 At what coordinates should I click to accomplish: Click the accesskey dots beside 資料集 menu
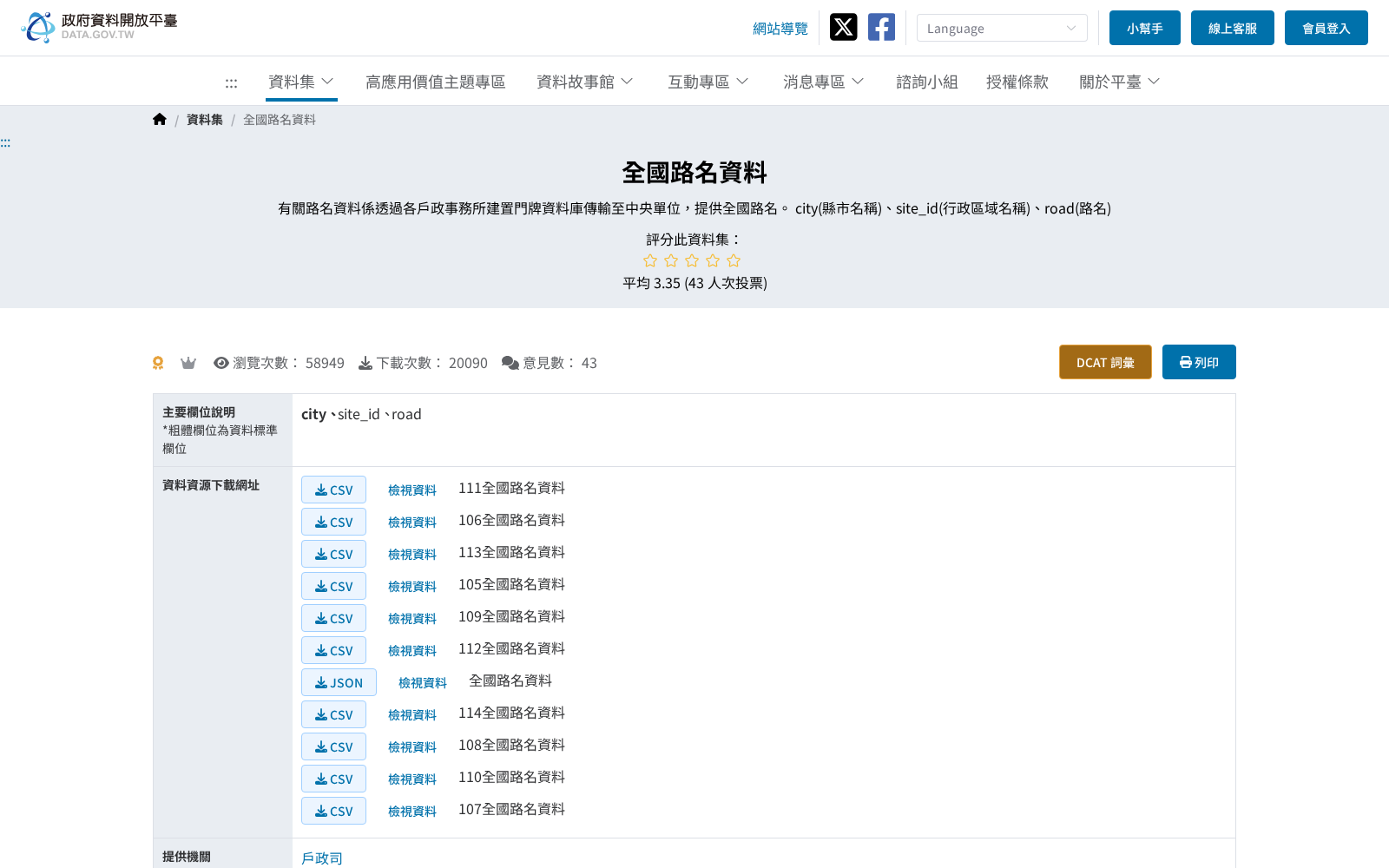pyautogui.click(x=231, y=82)
